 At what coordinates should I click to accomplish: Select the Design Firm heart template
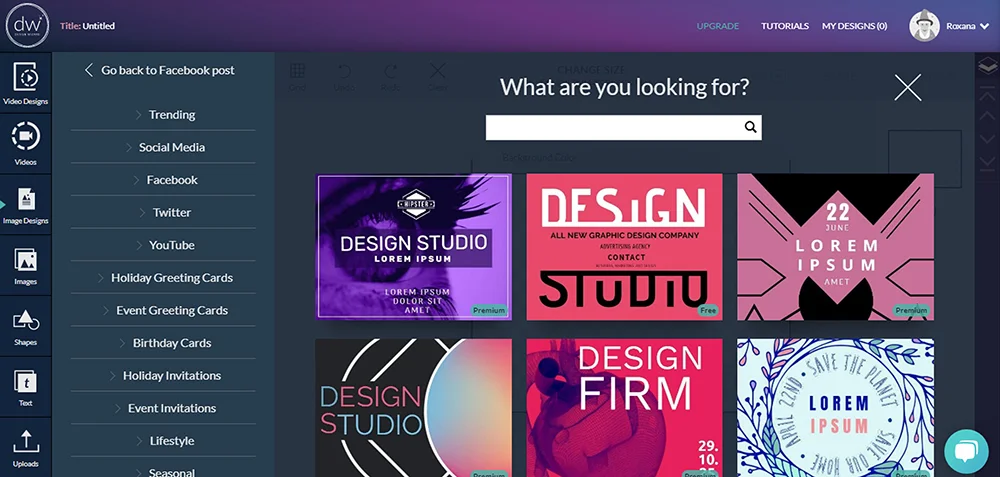pyautogui.click(x=624, y=408)
